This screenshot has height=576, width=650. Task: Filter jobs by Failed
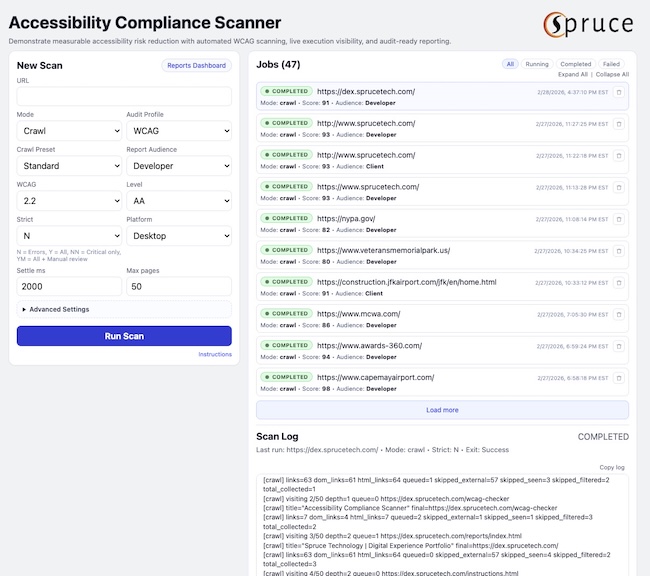pyautogui.click(x=611, y=64)
